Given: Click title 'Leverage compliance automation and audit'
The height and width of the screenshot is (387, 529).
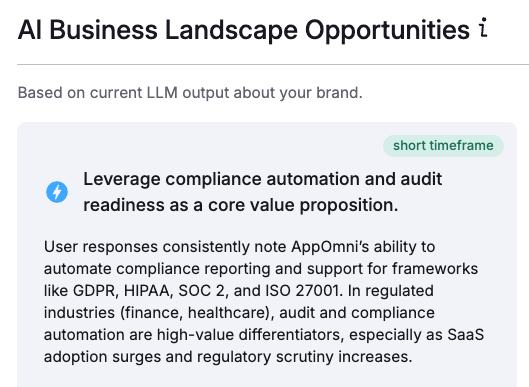Looking at the screenshot, I should [262, 179].
